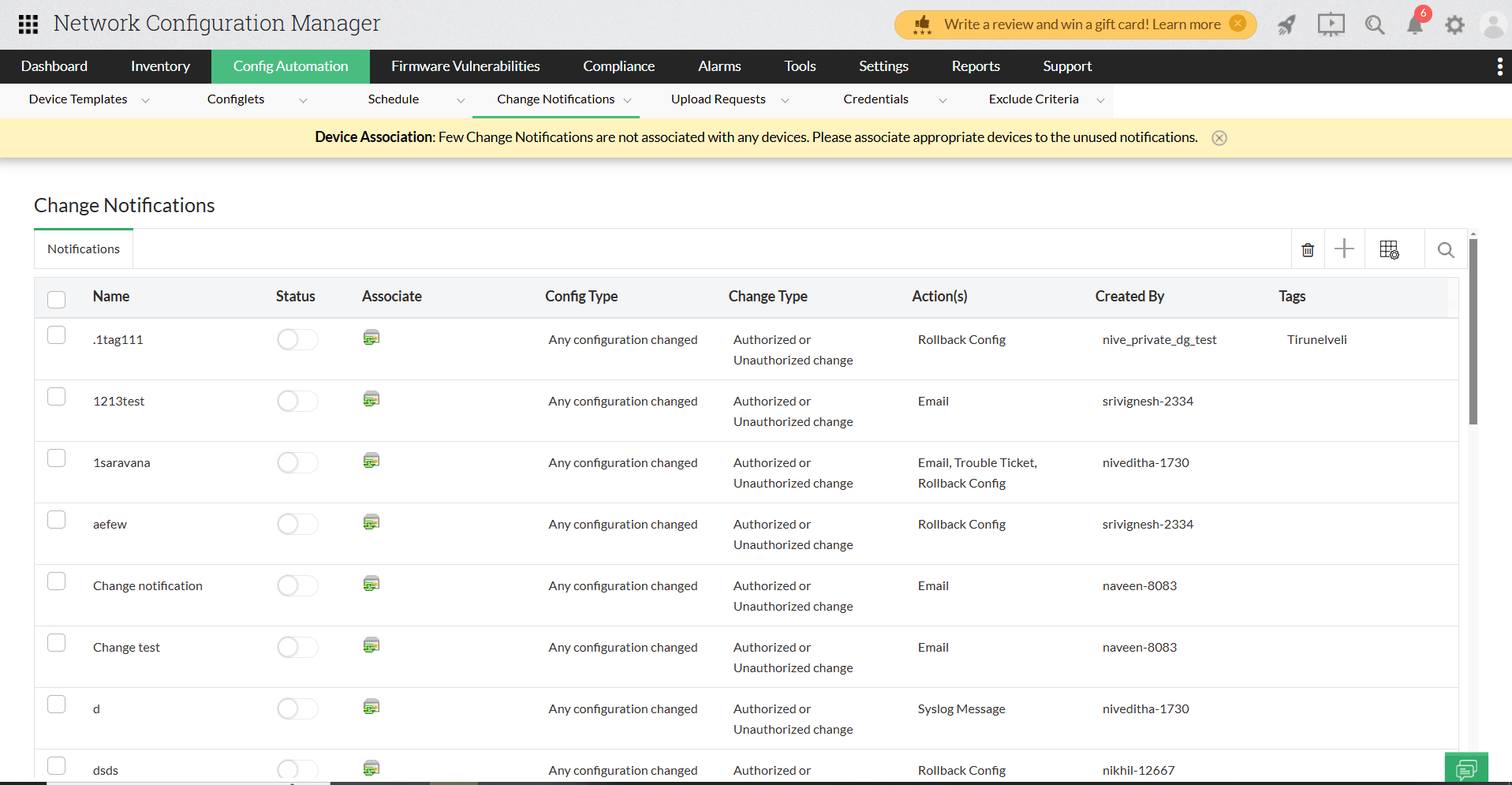Click the review gift card Learn more link
The width and height of the screenshot is (1512, 785).
(x=1186, y=24)
